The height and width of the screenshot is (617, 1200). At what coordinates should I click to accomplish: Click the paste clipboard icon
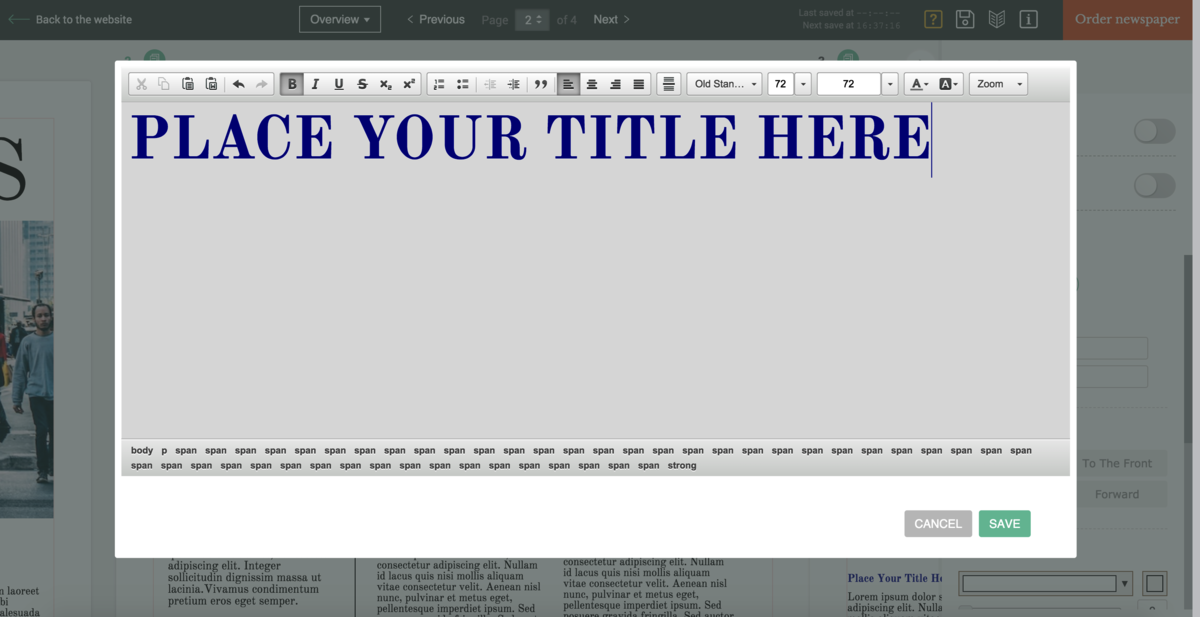[x=187, y=84]
